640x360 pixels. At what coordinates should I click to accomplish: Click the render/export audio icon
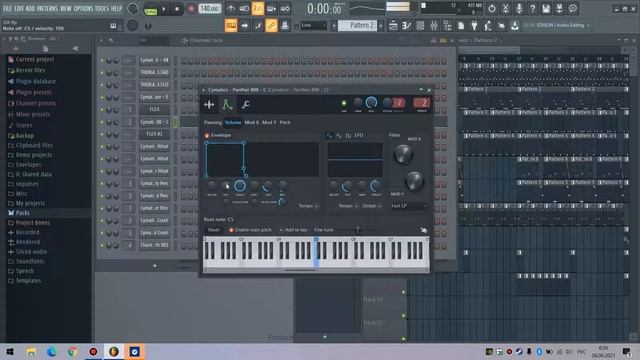pyautogui.click(x=559, y=8)
